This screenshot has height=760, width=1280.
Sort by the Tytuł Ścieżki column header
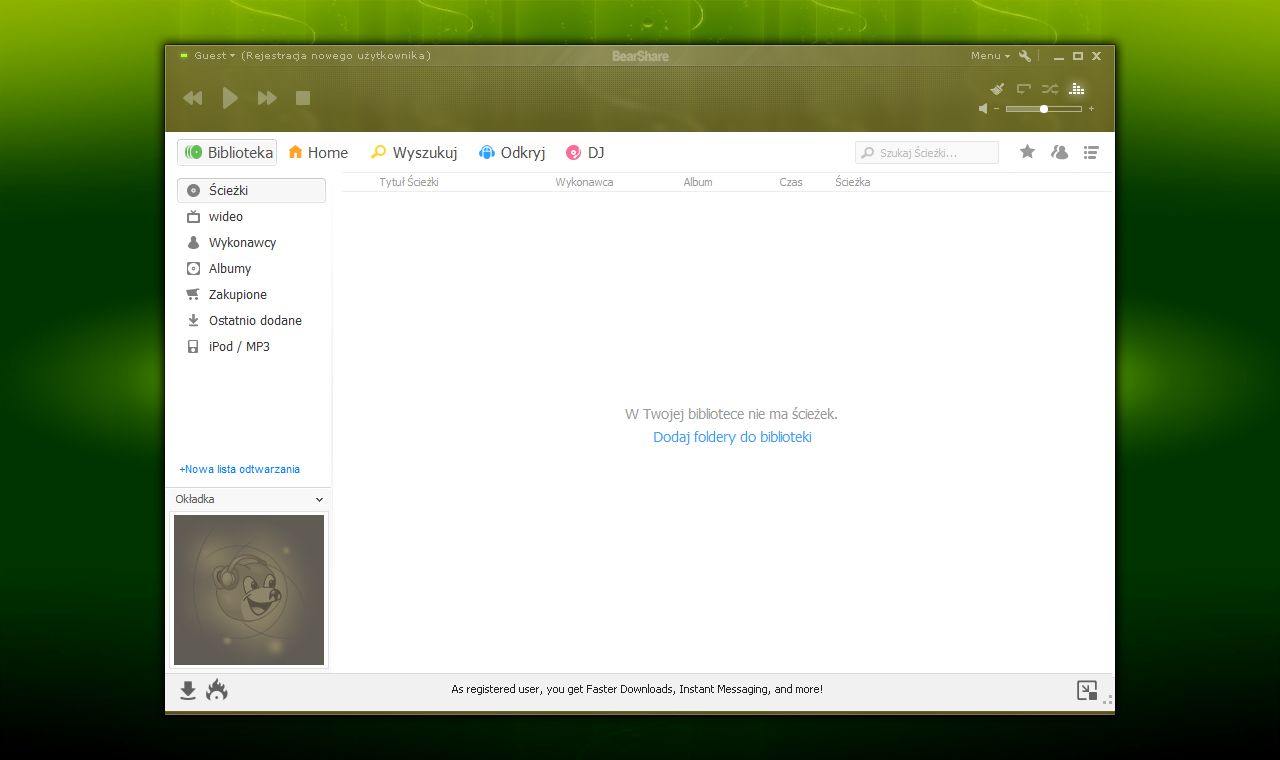pyautogui.click(x=409, y=182)
